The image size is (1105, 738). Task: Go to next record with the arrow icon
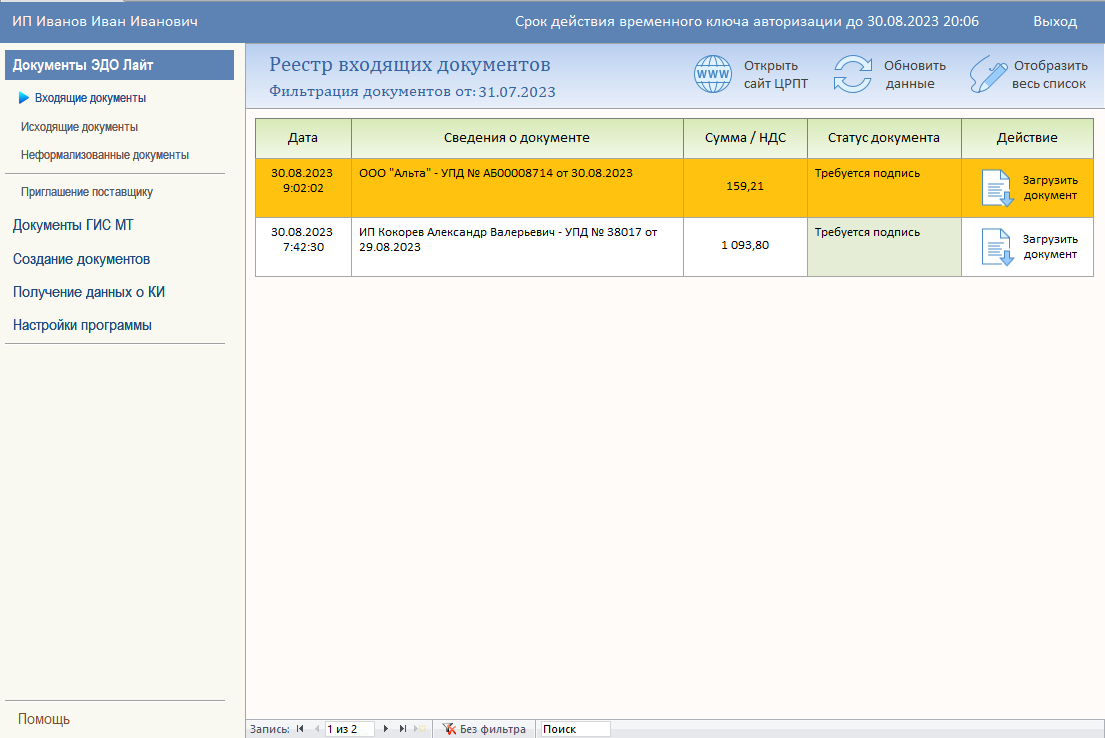pos(385,728)
